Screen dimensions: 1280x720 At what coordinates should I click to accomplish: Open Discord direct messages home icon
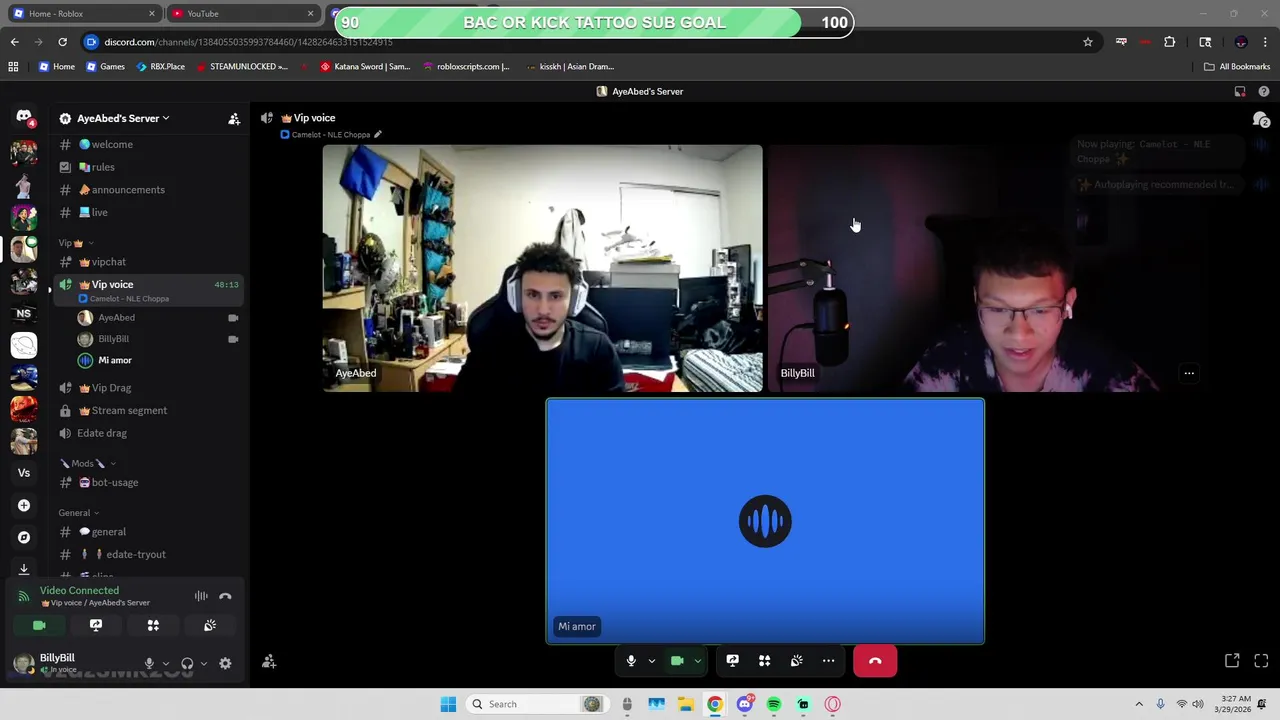click(24, 117)
